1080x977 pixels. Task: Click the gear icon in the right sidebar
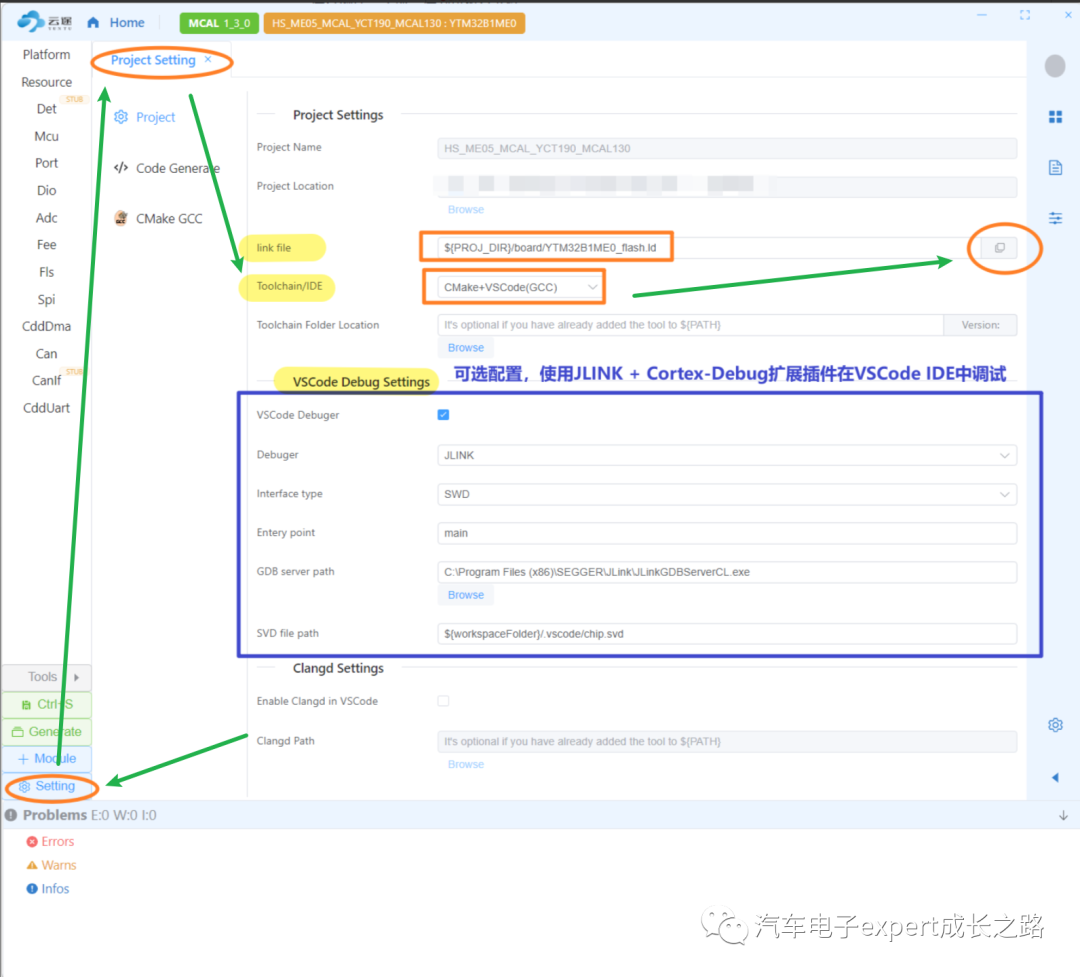click(x=1055, y=725)
